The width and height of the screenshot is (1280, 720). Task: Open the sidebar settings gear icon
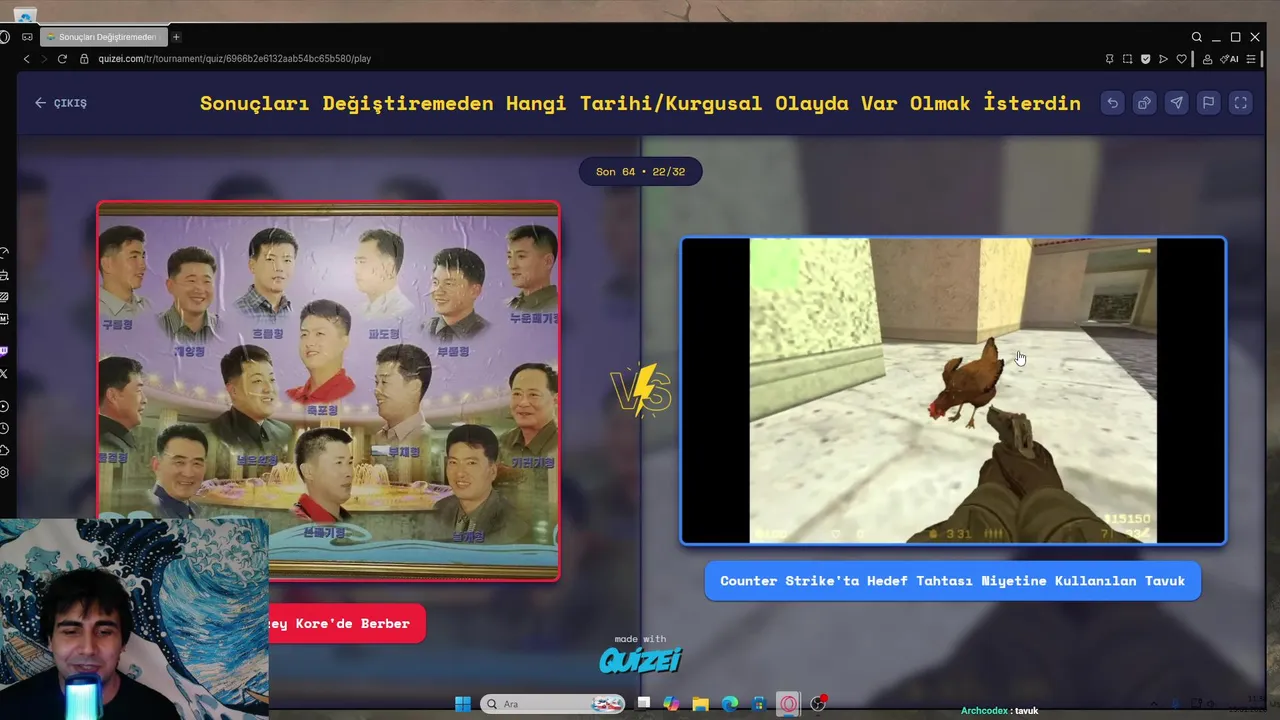[x=4, y=473]
